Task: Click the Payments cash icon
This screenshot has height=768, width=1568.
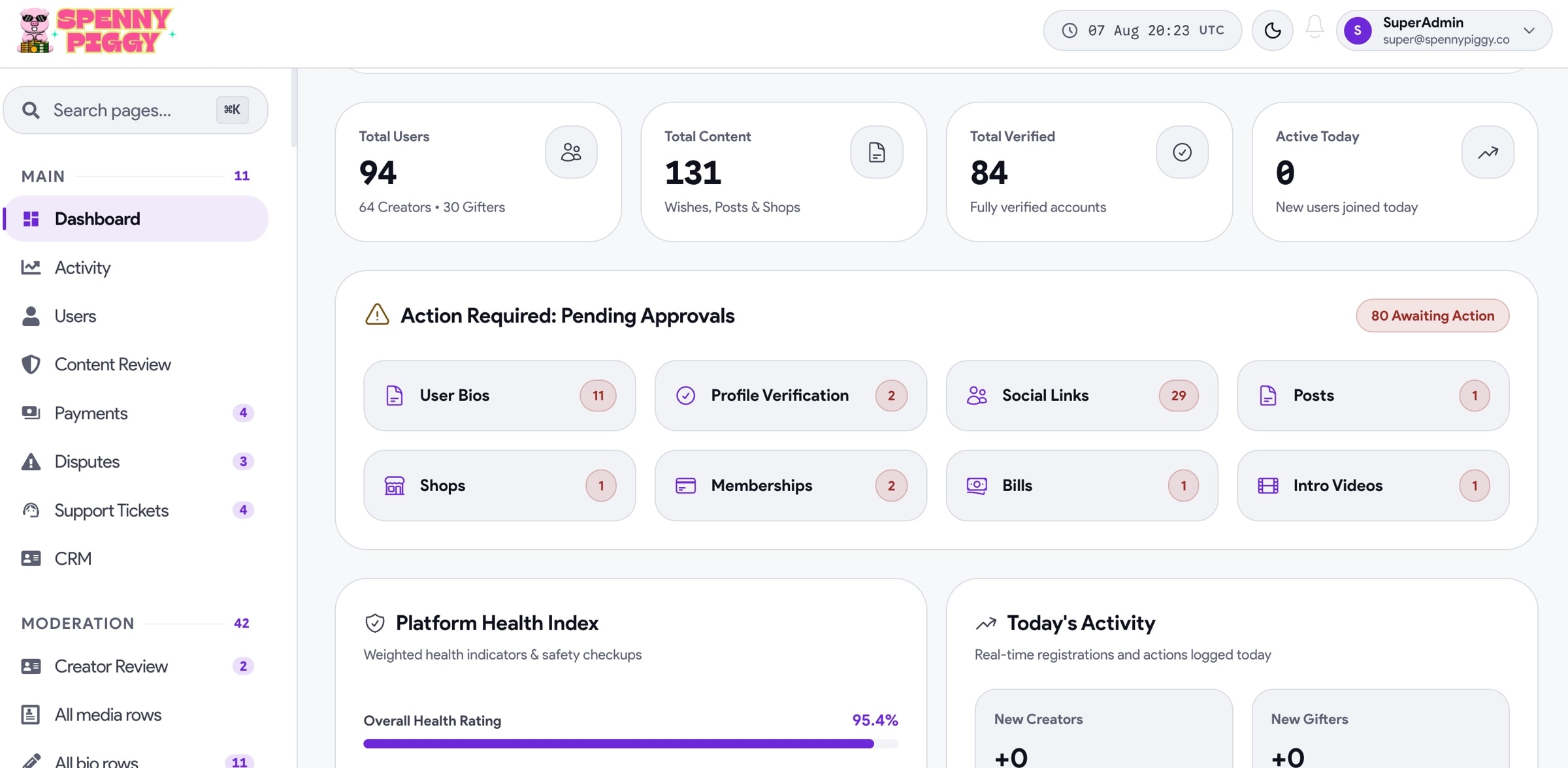Action: (31, 413)
